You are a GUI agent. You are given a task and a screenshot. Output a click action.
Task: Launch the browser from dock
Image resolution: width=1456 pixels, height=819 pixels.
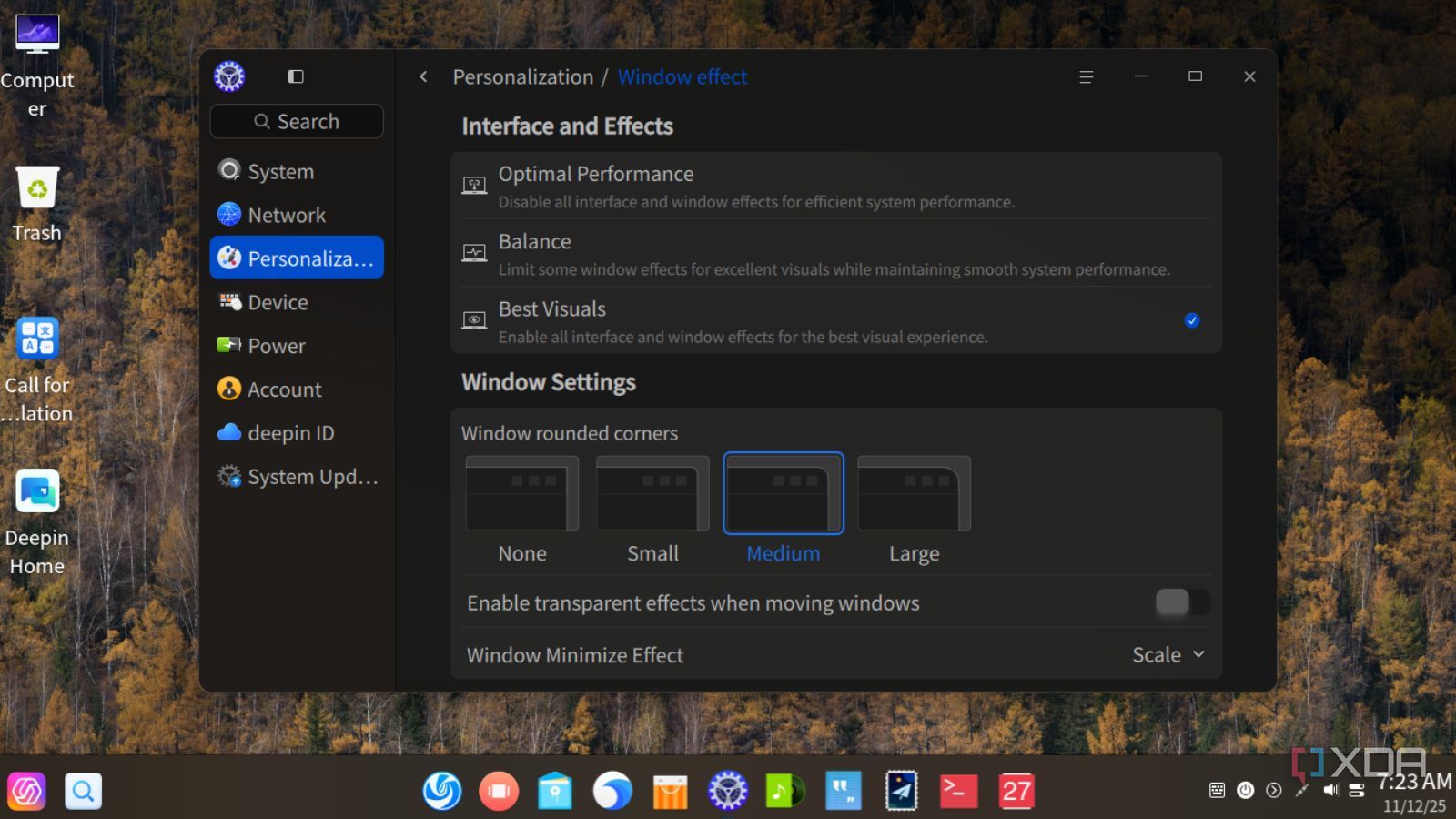(612, 791)
